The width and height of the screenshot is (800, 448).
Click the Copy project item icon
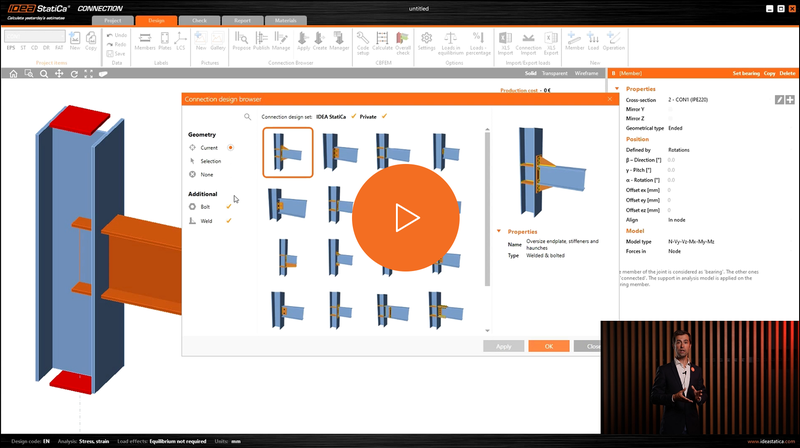click(x=91, y=40)
